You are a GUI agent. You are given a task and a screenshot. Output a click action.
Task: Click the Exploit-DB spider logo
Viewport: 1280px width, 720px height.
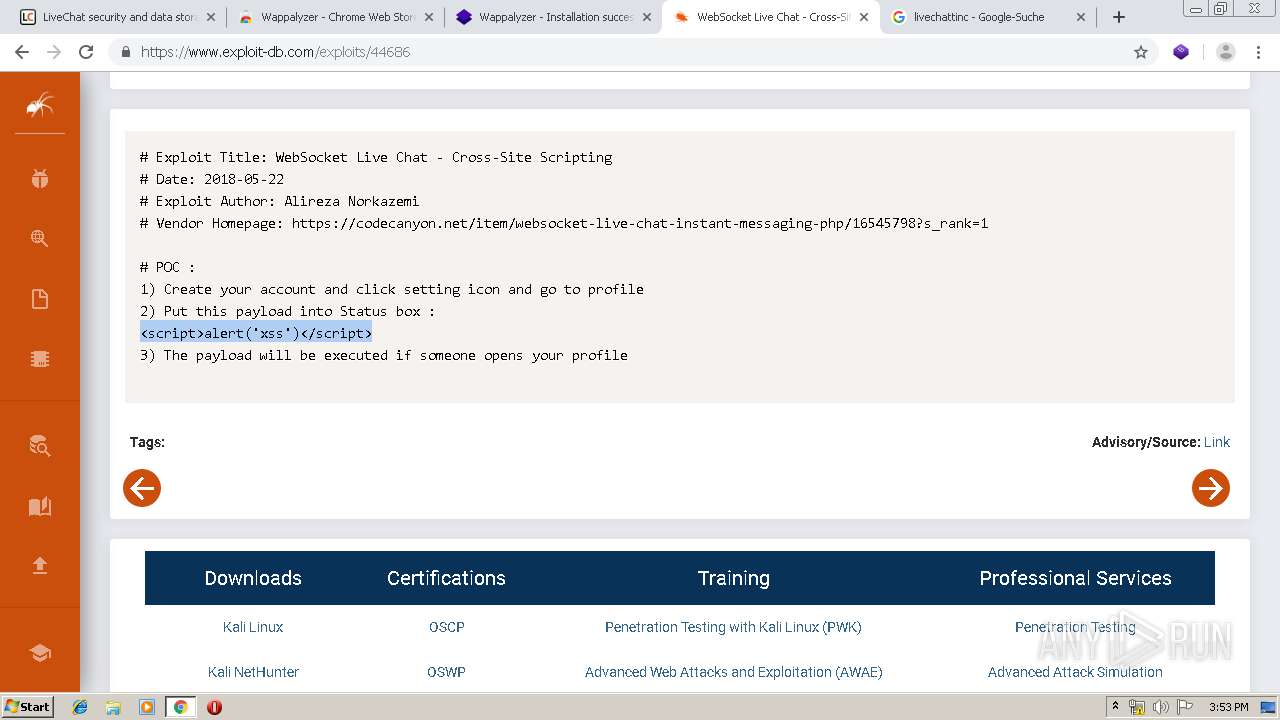[40, 105]
